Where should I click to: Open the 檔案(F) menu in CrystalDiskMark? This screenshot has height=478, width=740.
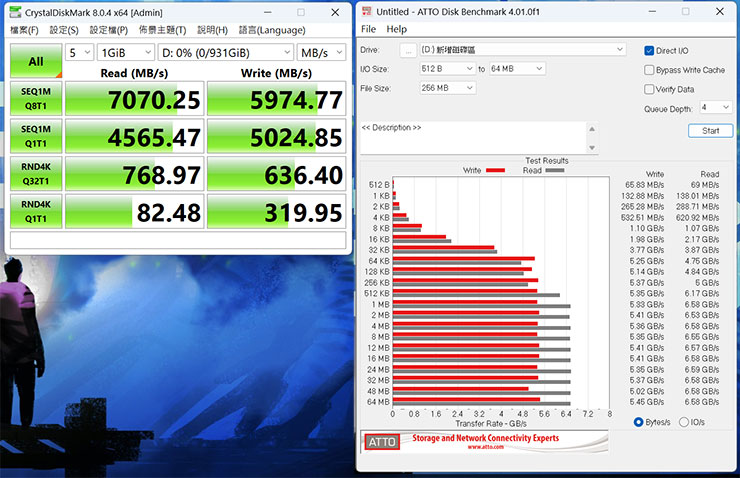[x=24, y=30]
